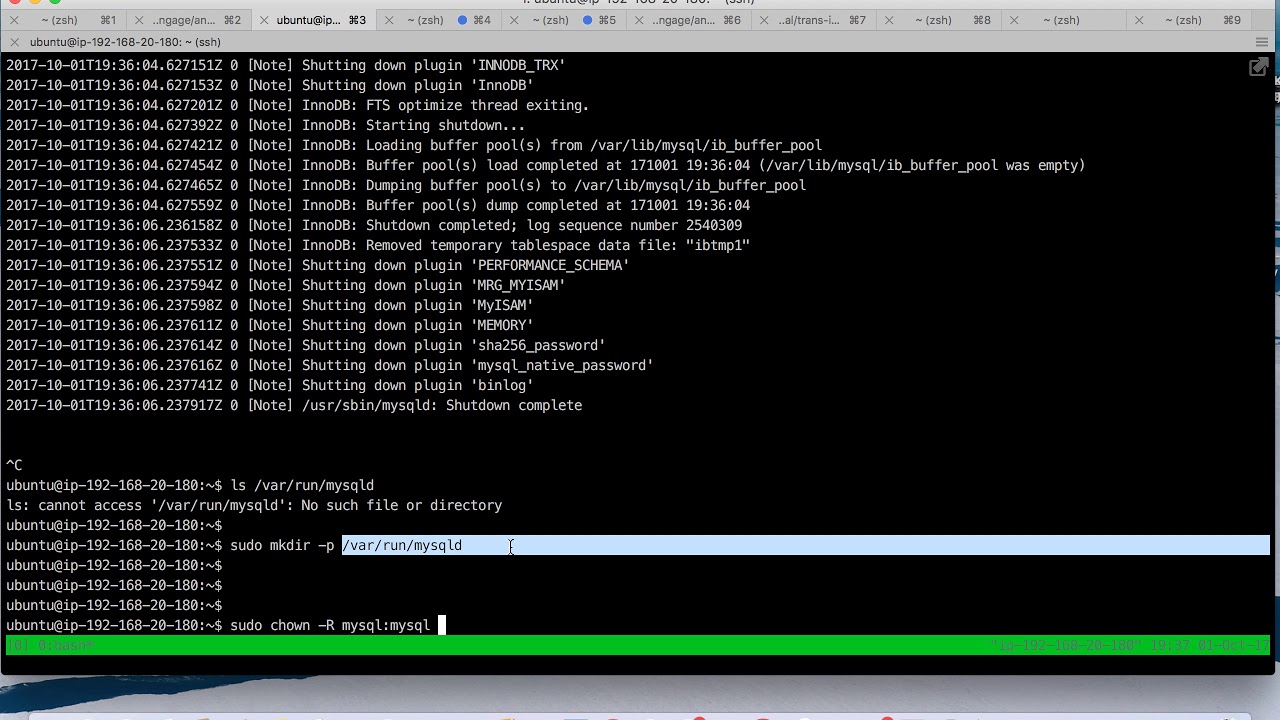The width and height of the screenshot is (1280, 720).
Task: Click the "Shutting down plugin 'binlog'" line
Action: [270, 385]
